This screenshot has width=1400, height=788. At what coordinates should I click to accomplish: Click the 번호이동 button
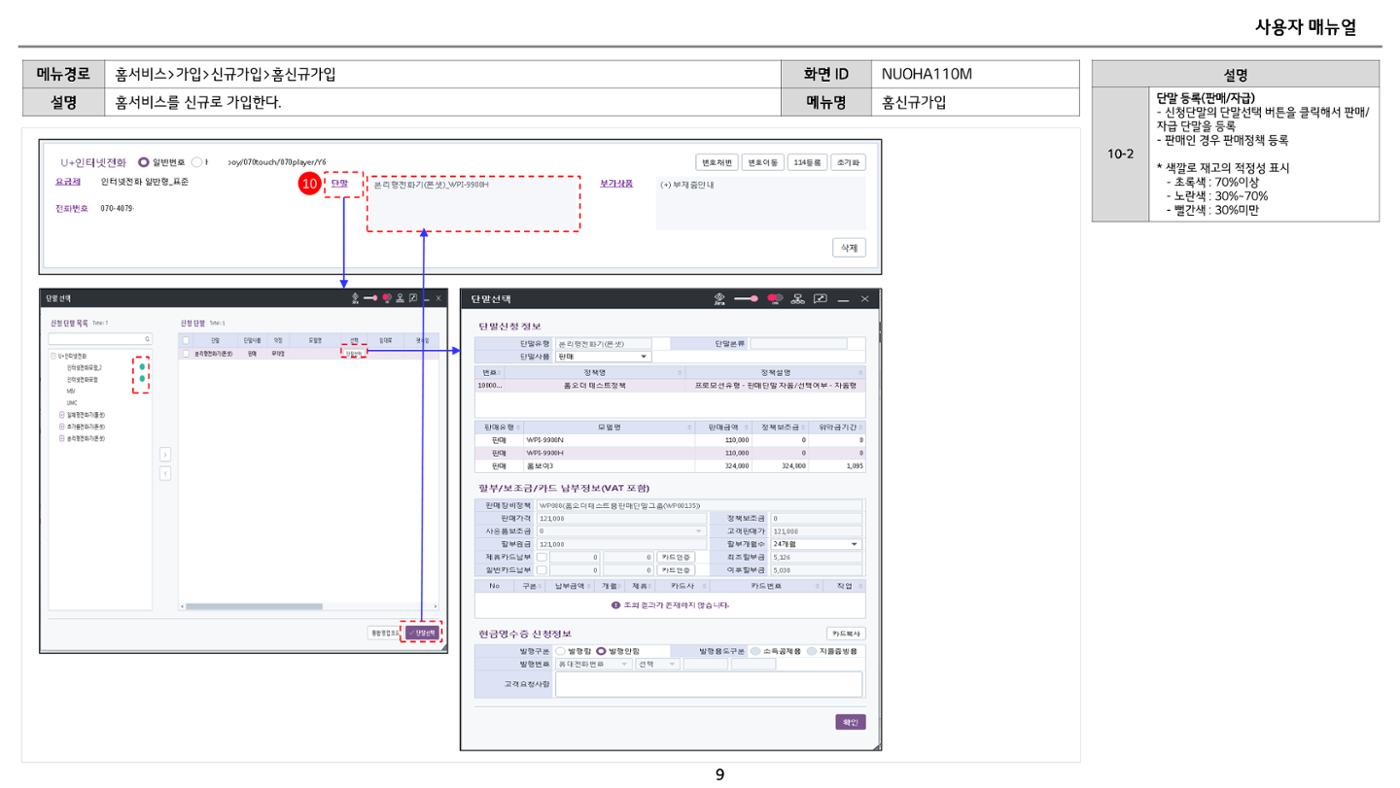pyautogui.click(x=762, y=162)
